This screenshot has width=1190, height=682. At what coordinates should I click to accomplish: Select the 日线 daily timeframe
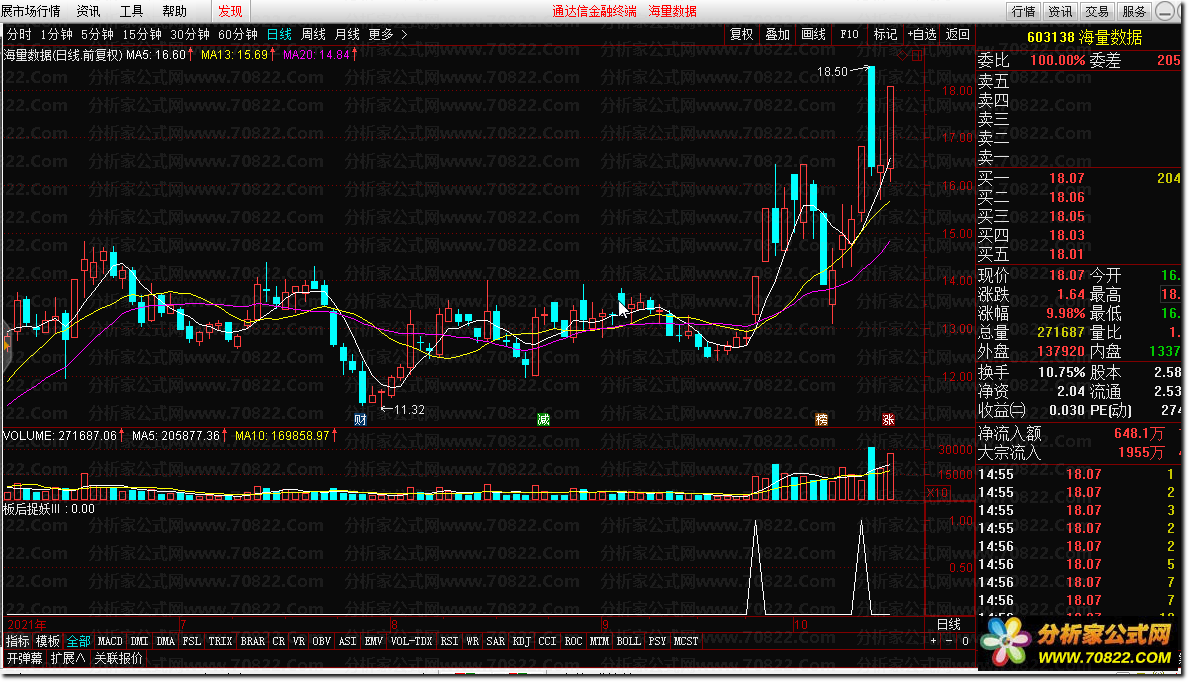[279, 34]
